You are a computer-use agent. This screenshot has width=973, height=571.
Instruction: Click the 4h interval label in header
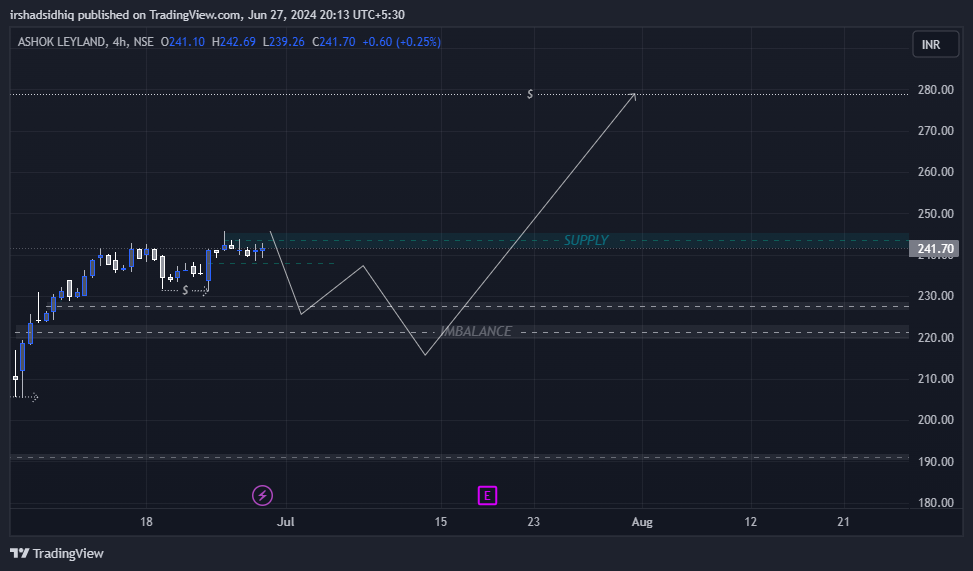click(x=120, y=42)
